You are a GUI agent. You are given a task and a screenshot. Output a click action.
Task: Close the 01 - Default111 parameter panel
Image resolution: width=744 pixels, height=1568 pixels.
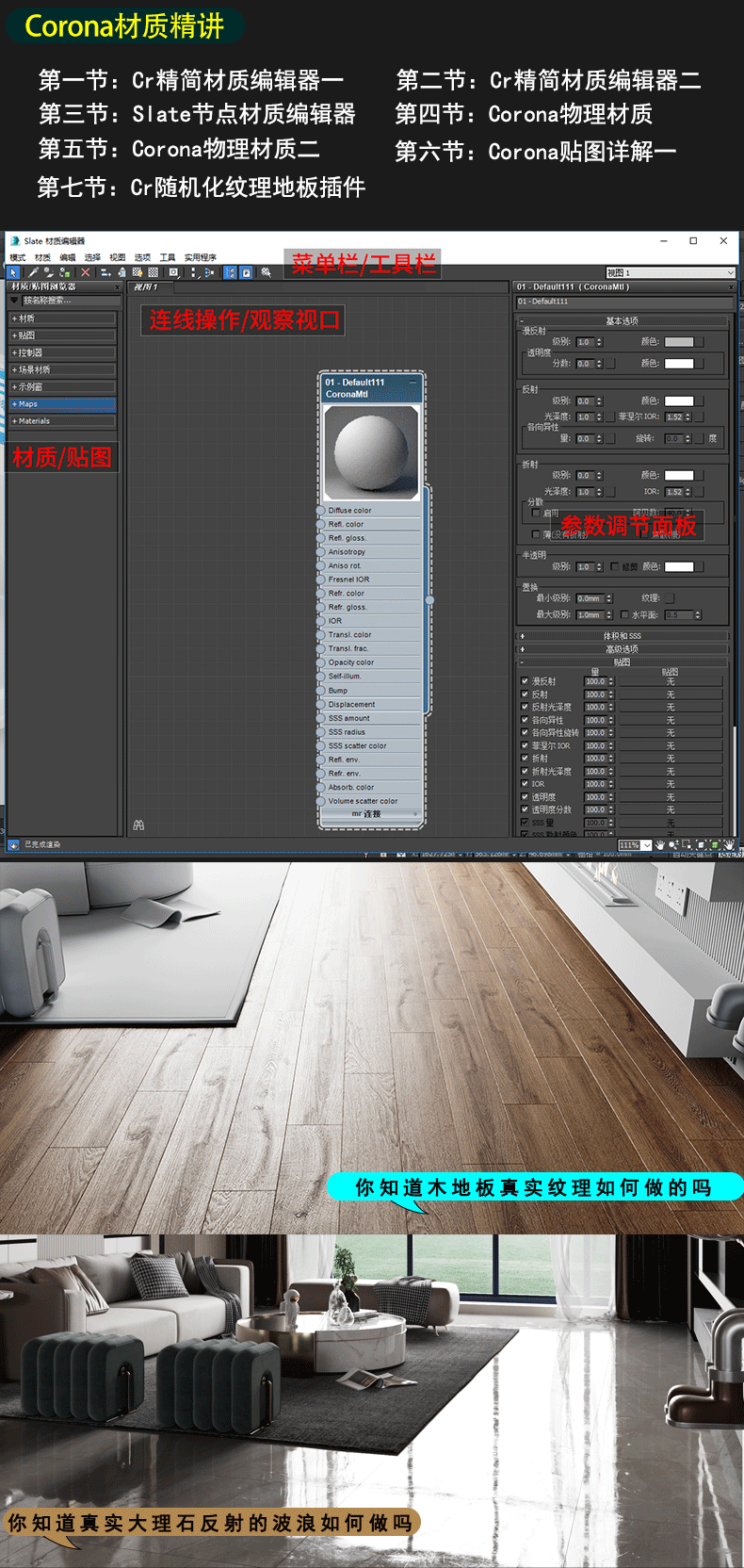731,286
